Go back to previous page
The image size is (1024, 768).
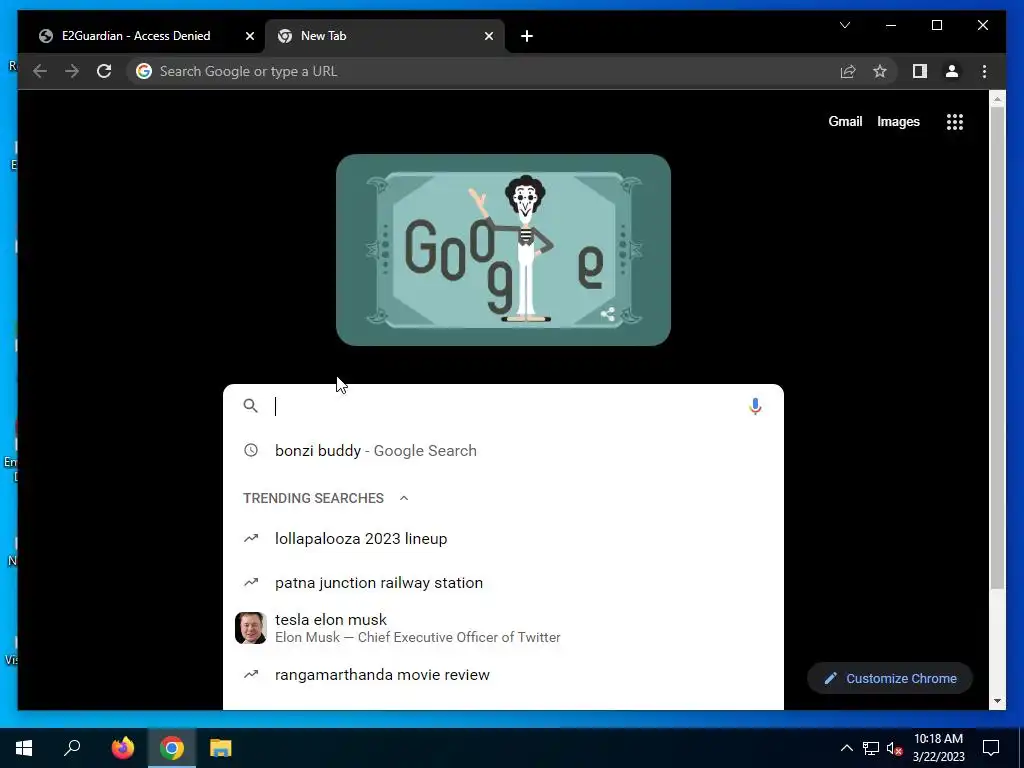pyautogui.click(x=40, y=71)
